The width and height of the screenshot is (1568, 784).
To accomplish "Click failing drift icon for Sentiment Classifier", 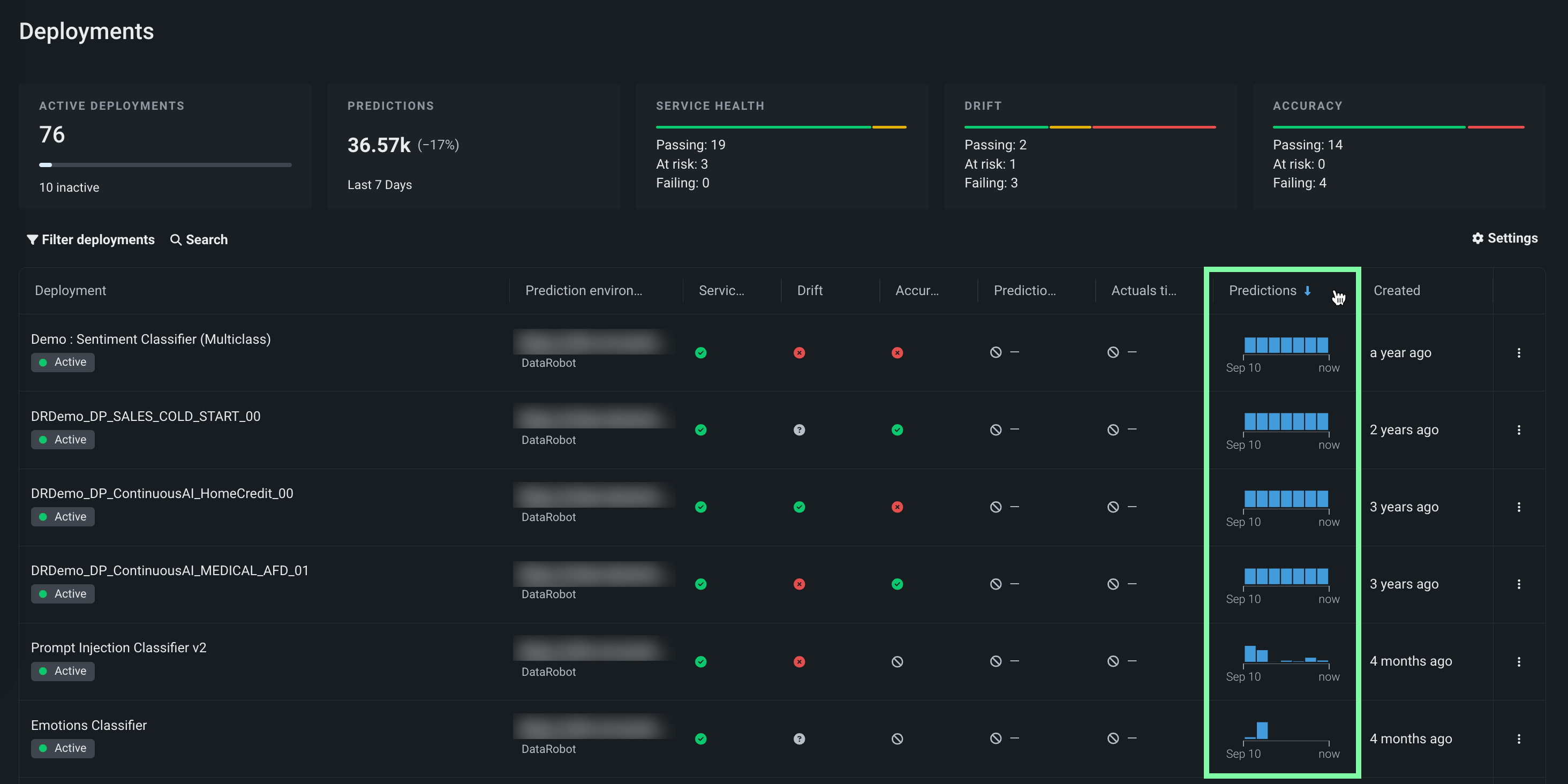I will (x=799, y=352).
